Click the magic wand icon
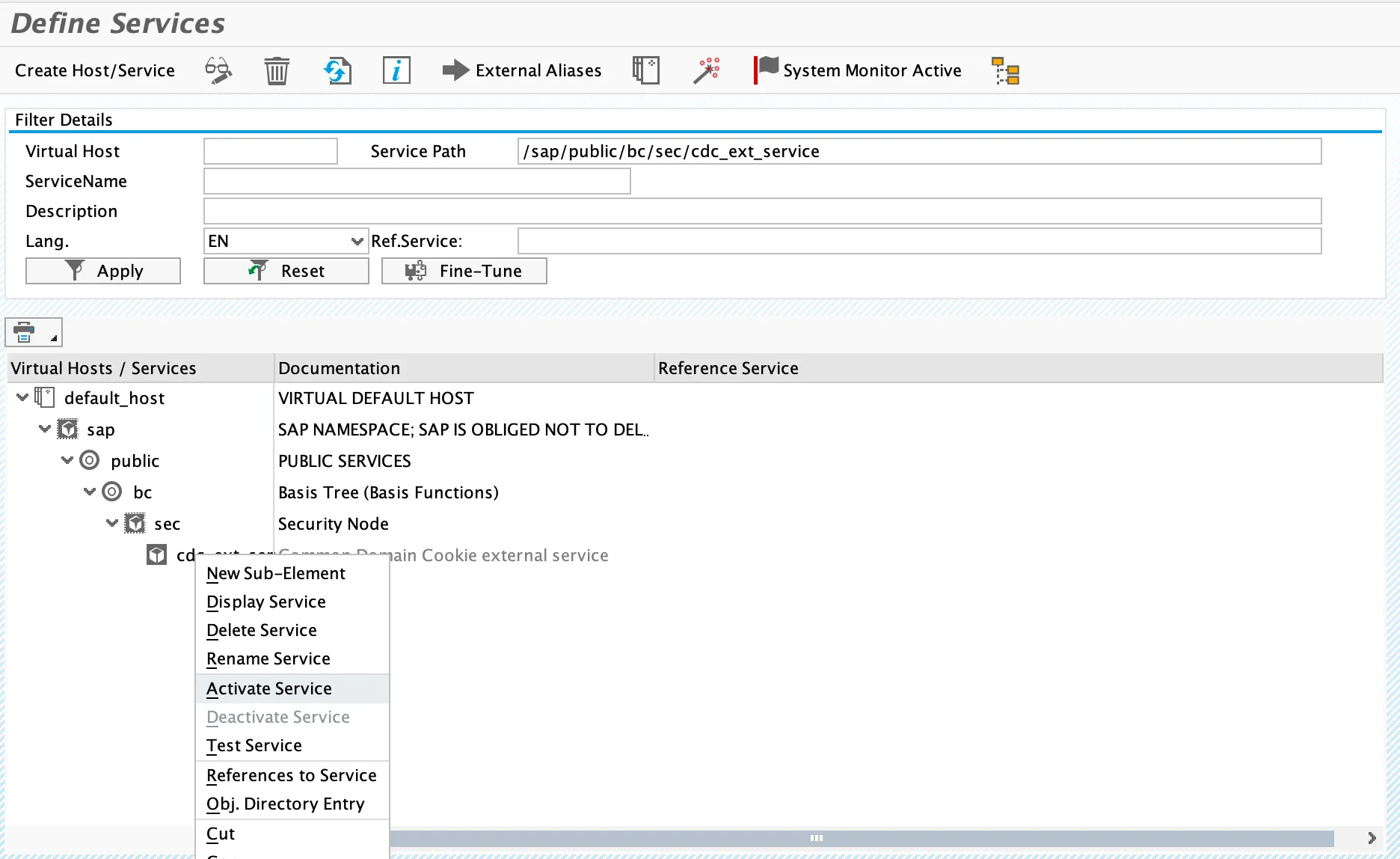Image resolution: width=1400 pixels, height=859 pixels. click(706, 71)
